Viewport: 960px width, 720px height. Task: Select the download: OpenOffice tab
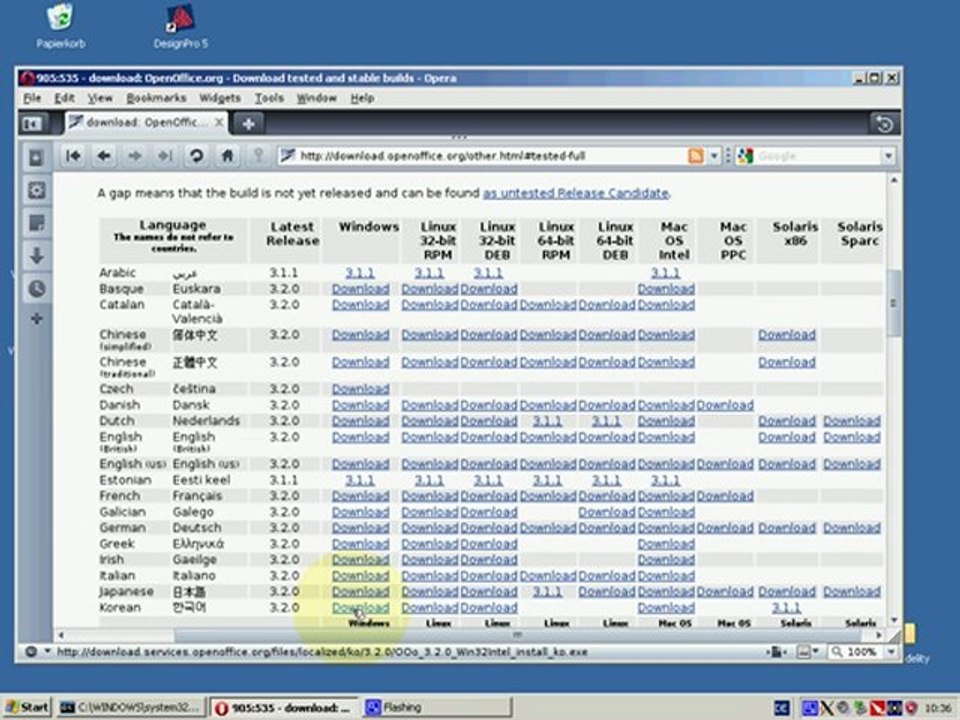pos(146,122)
